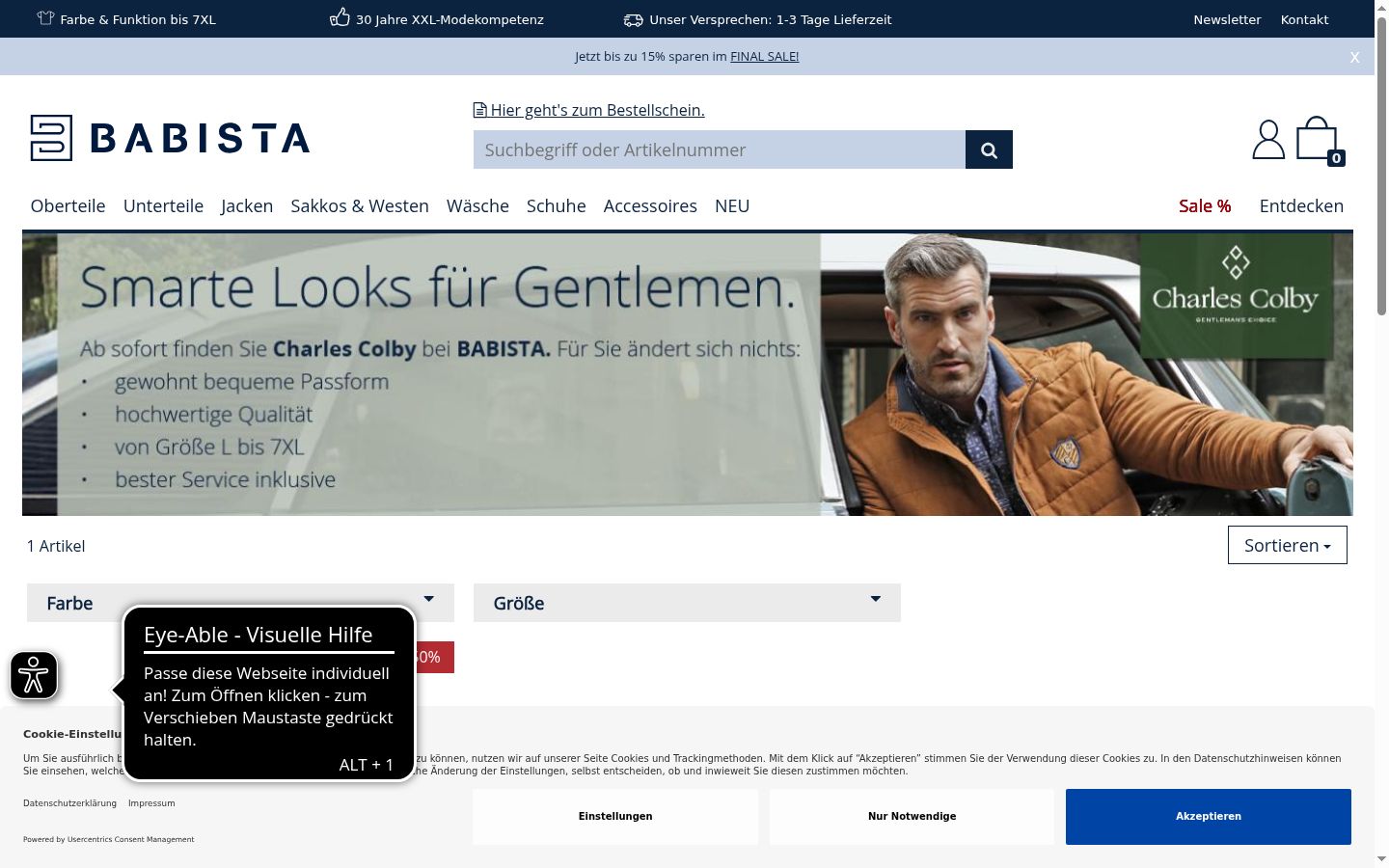Click the Akzeptieren cookie button
Image resolution: width=1389 pixels, height=868 pixels.
click(1209, 817)
